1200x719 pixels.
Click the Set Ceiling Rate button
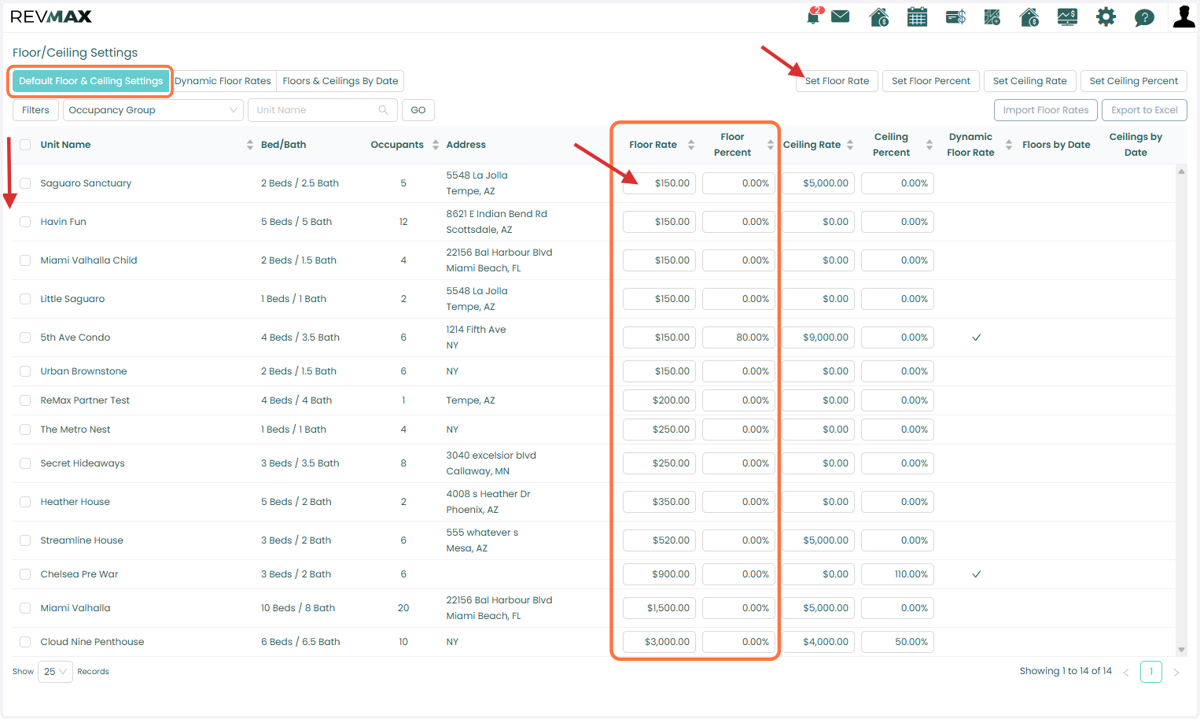(x=1030, y=81)
